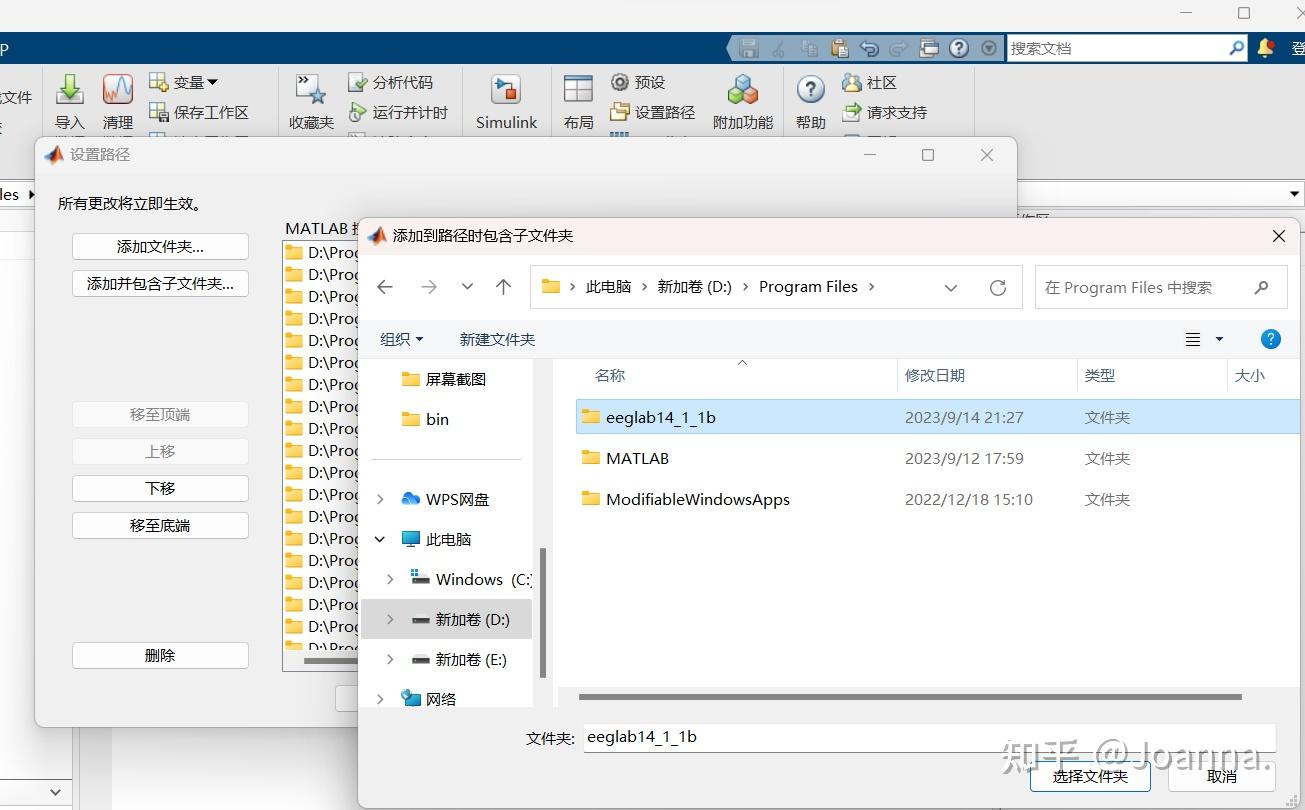
Task: Click the 导入 (Import) icon
Action: tap(69, 97)
